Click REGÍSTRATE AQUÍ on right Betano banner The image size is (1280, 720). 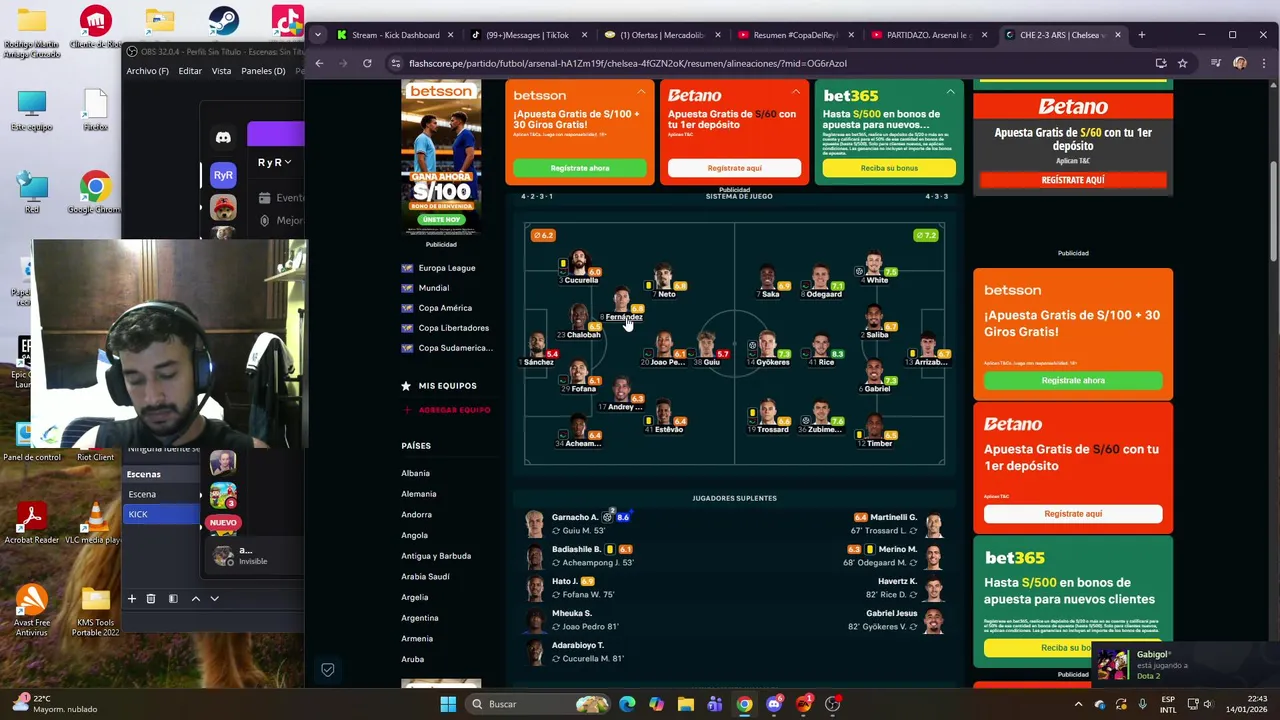tap(1073, 180)
